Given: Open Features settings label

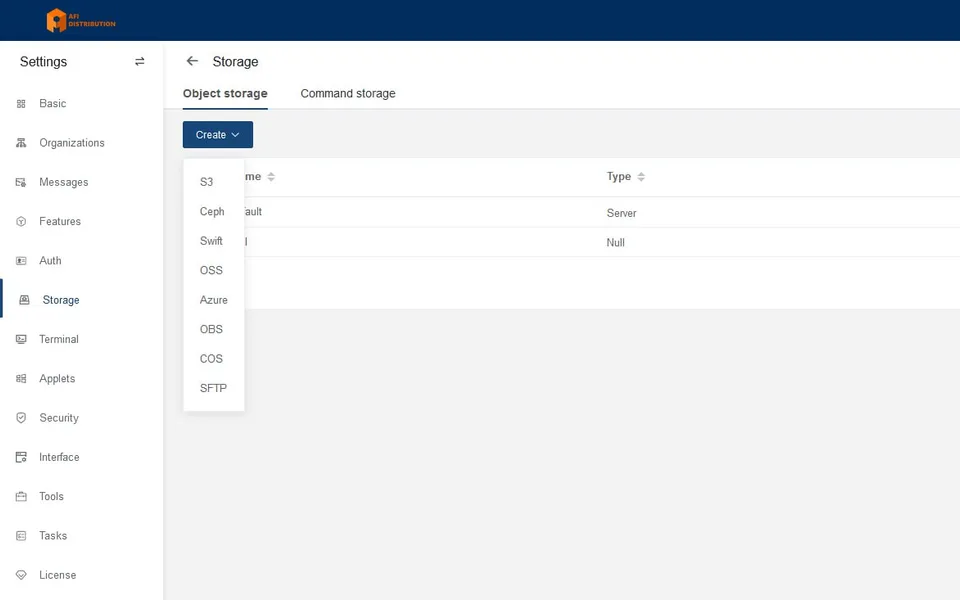Looking at the screenshot, I should pyautogui.click(x=60, y=221).
